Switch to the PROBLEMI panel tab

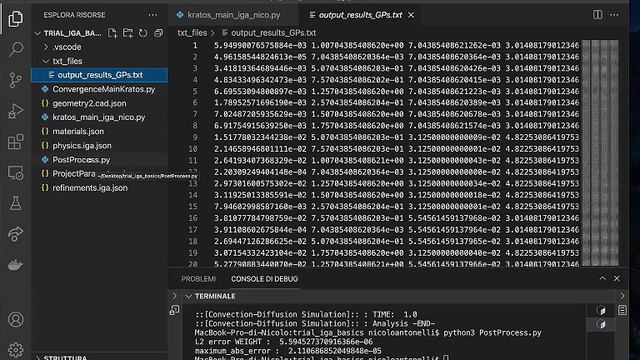pos(198,279)
